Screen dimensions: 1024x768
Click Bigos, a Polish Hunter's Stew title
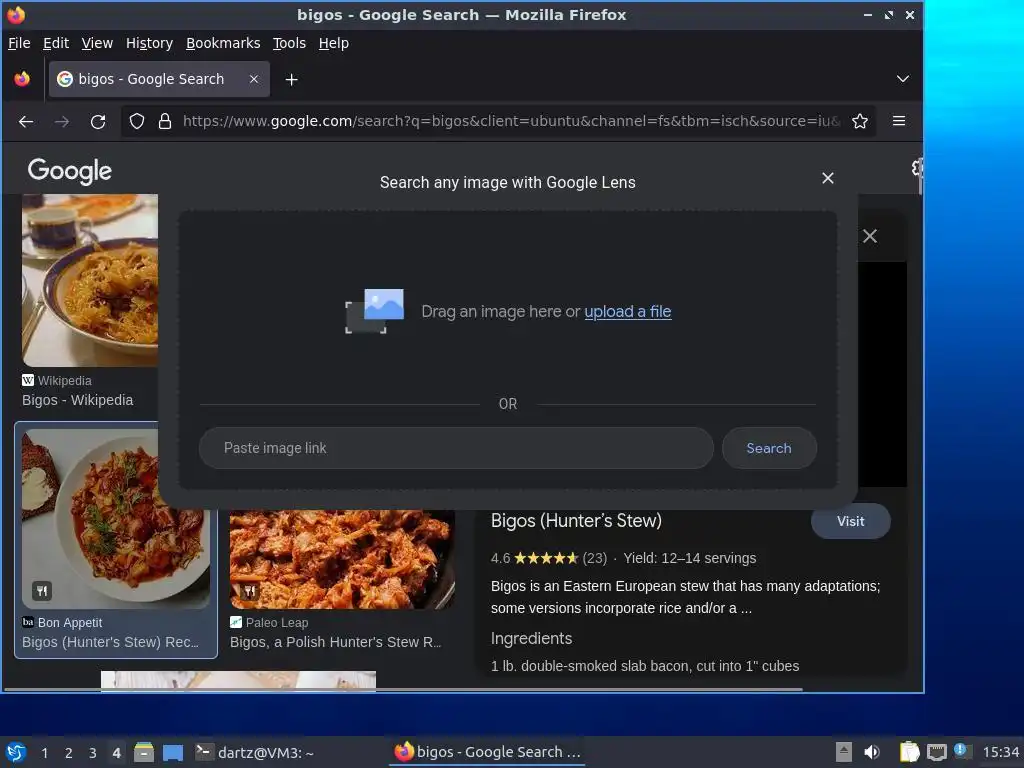336,642
